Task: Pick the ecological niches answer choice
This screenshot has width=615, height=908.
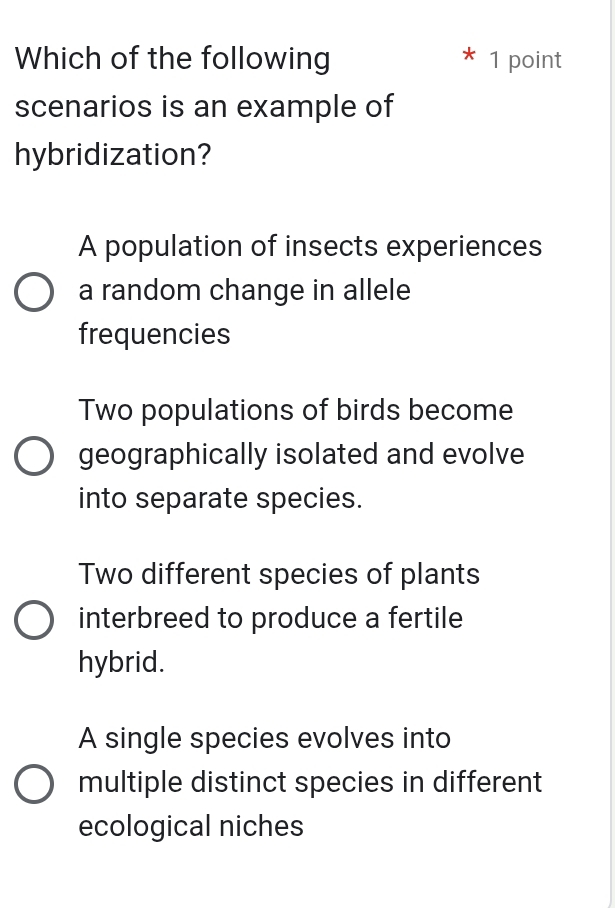Action: (x=34, y=784)
